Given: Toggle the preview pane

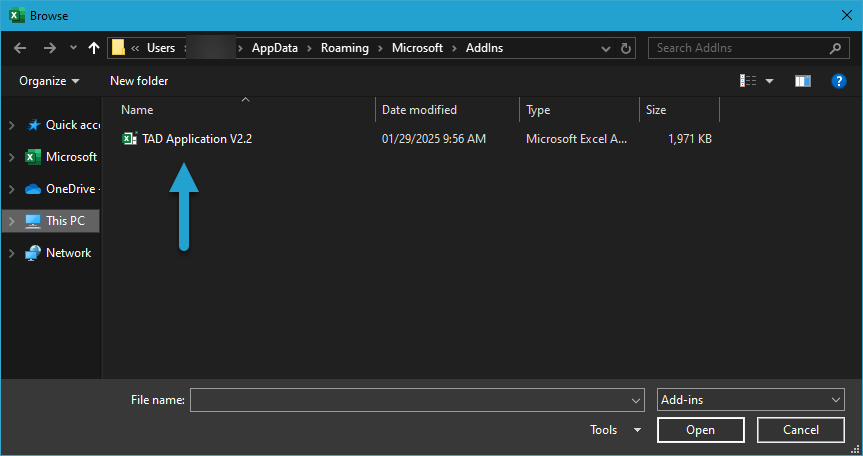Looking at the screenshot, I should point(803,81).
